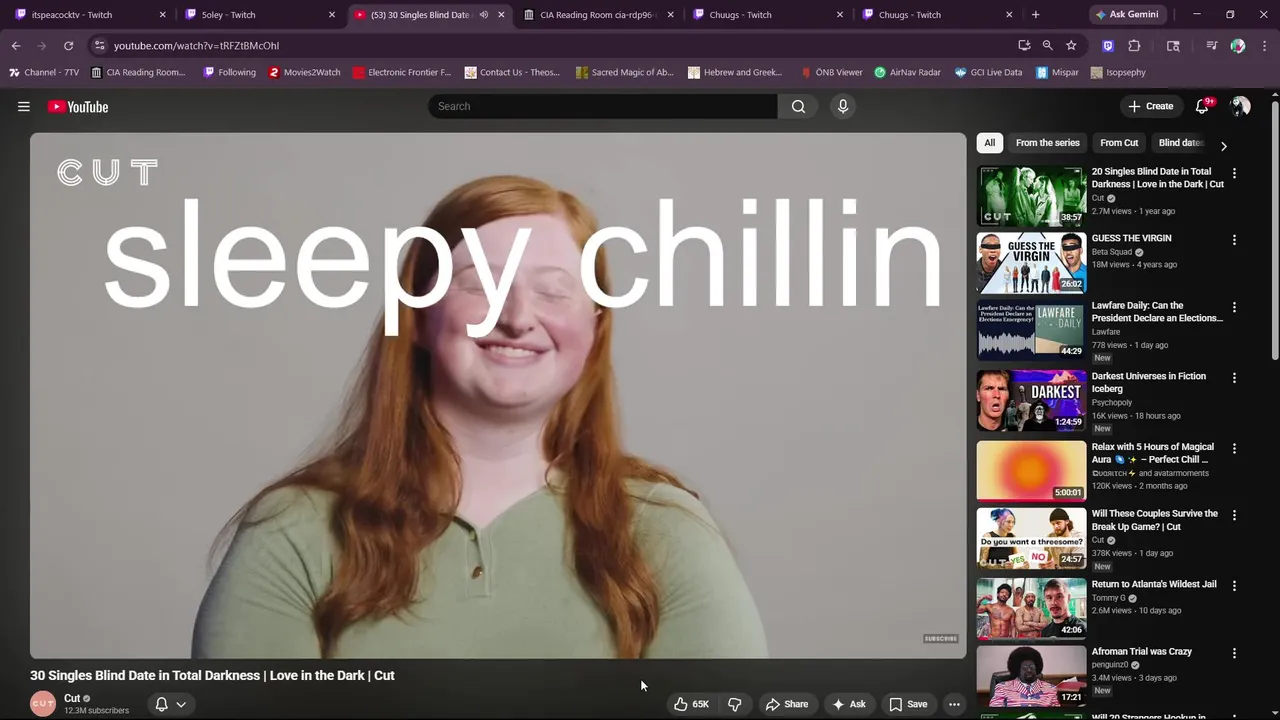This screenshot has width=1280, height=720.
Task: Select the 'All' filter chip
Action: coord(990,143)
